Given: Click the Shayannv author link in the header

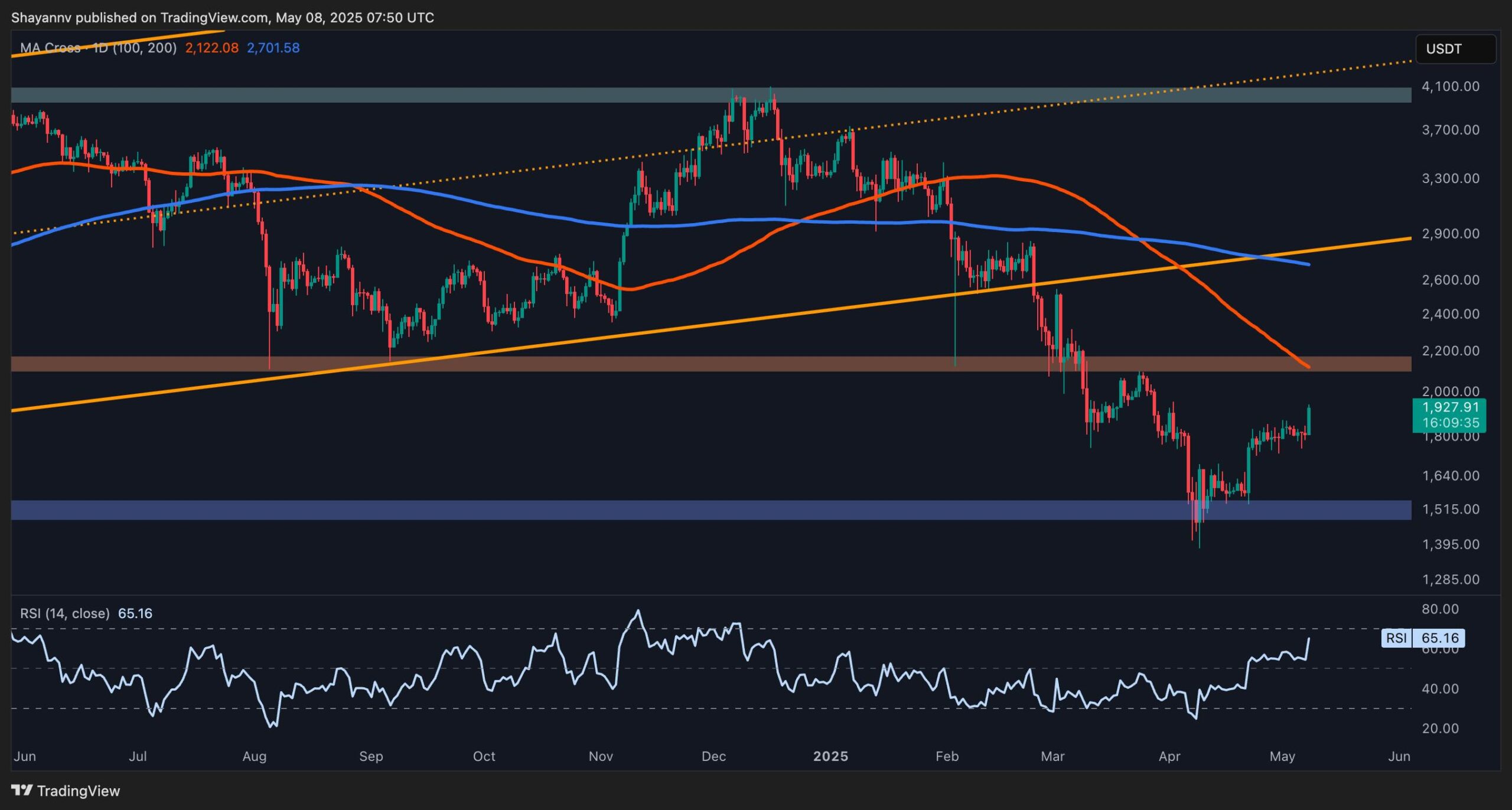Looking at the screenshot, I should (x=41, y=17).
